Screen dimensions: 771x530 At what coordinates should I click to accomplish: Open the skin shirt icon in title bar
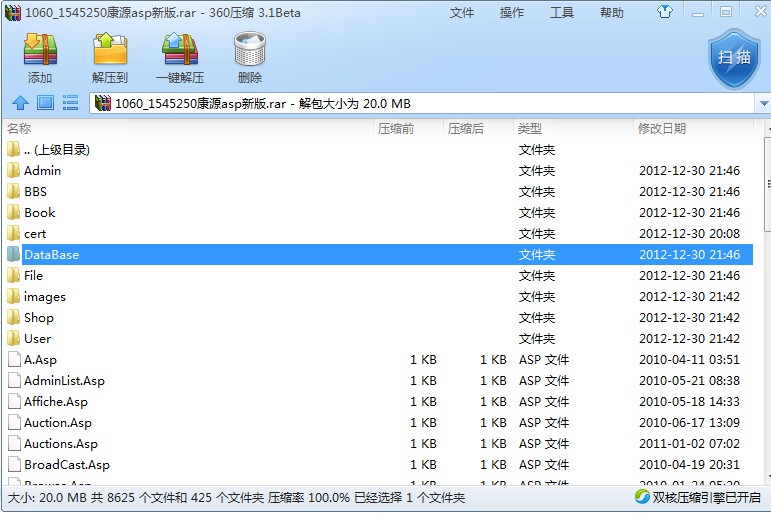coord(665,12)
